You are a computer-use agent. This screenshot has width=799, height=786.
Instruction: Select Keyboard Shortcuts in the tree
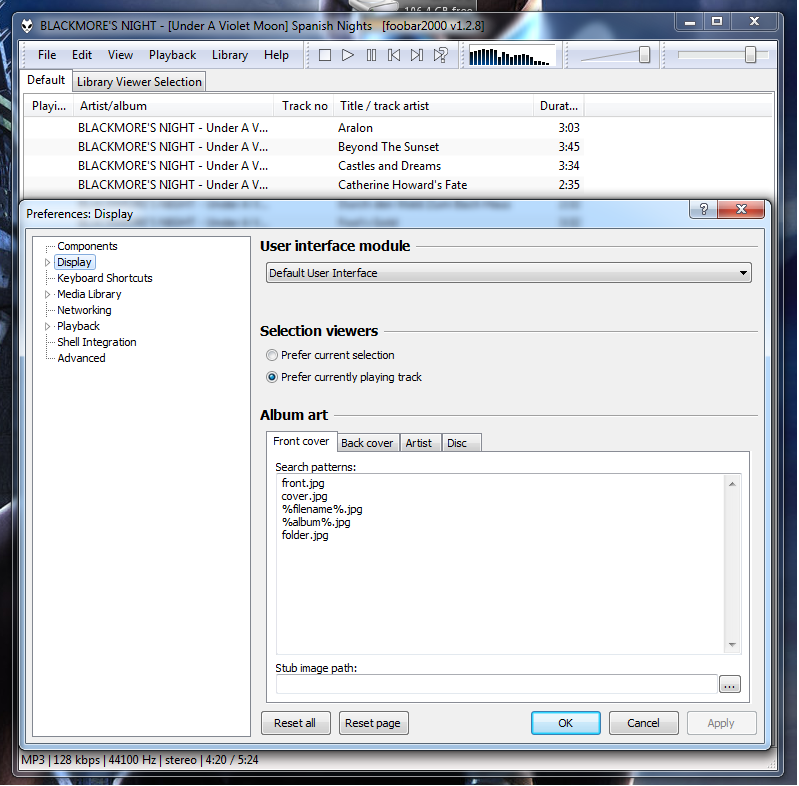104,278
